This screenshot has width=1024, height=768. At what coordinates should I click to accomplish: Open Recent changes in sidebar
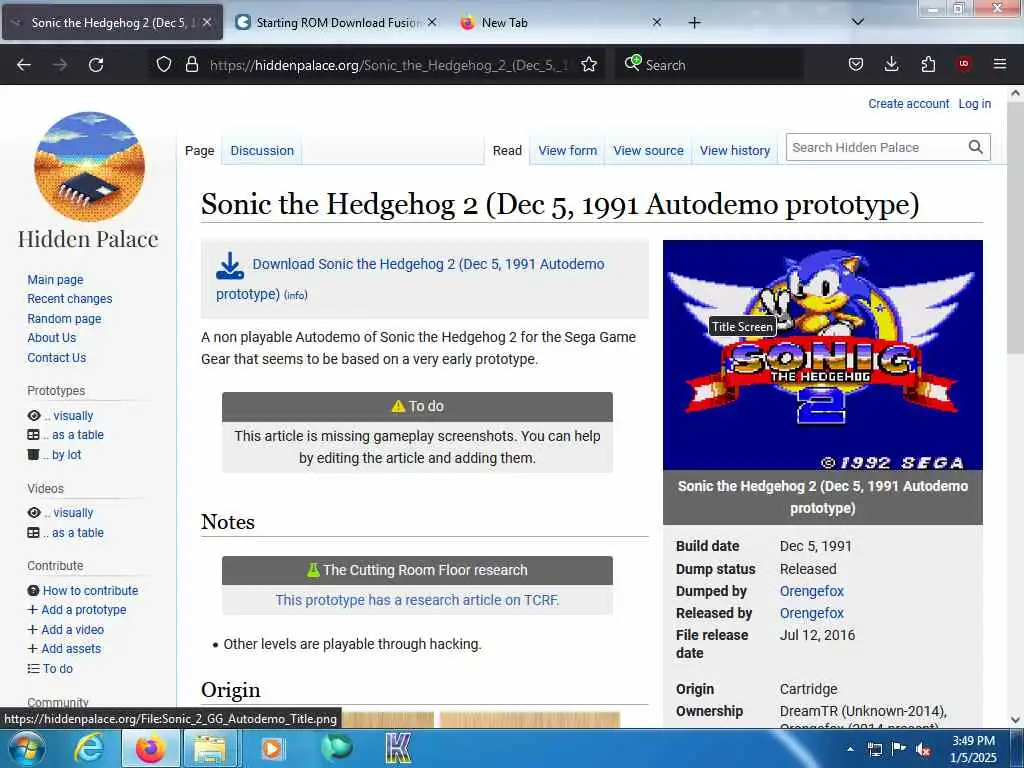70,298
